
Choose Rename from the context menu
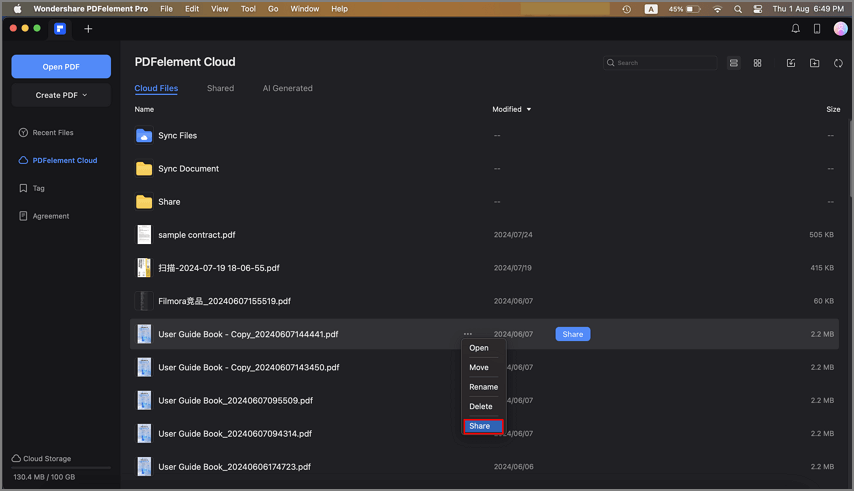tap(483, 387)
